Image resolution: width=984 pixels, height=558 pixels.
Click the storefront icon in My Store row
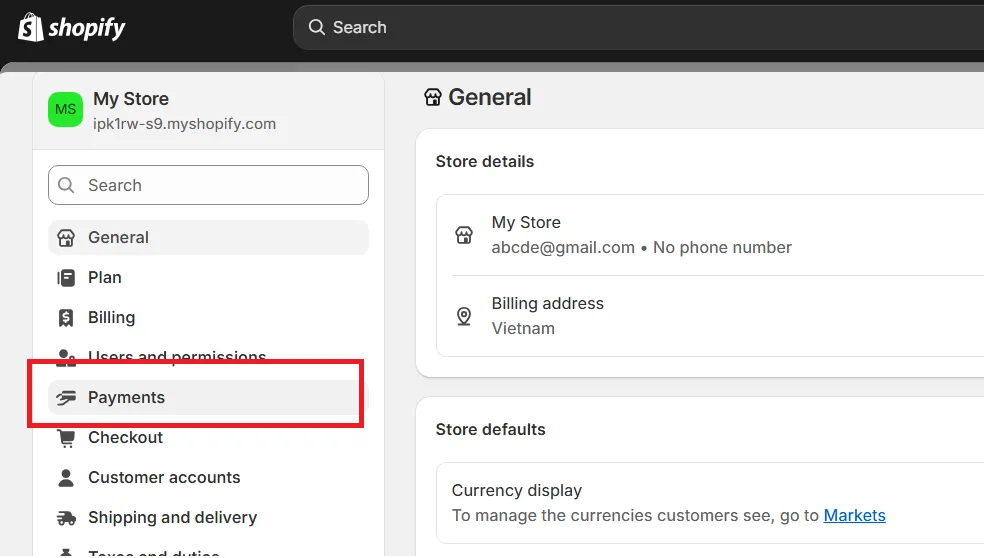[464, 235]
